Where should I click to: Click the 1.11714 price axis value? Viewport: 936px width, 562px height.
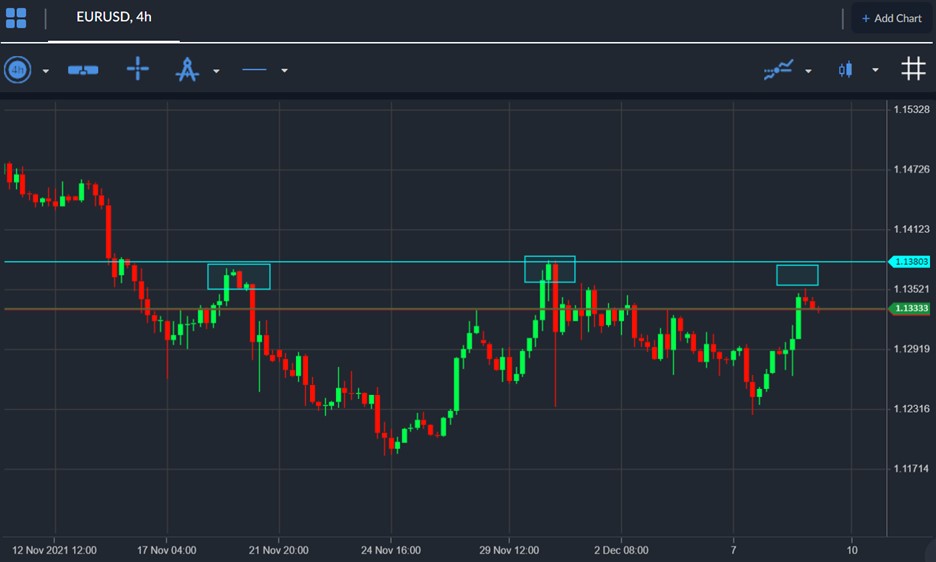[912, 468]
